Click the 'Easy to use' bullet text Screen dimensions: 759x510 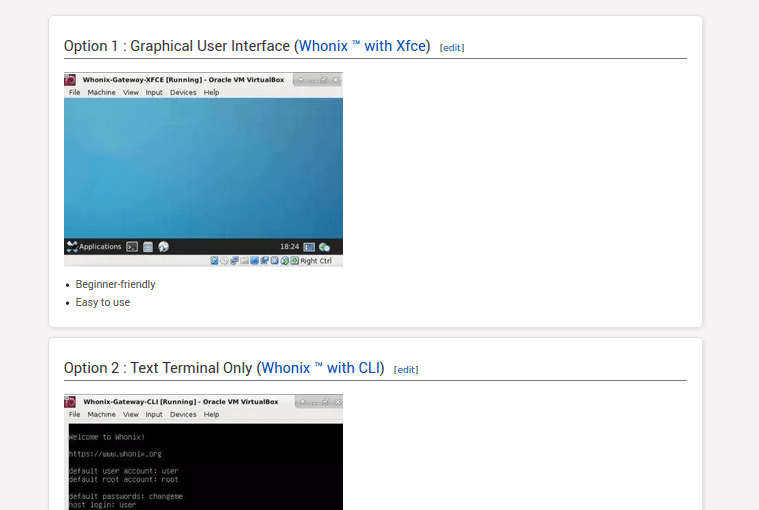click(x=103, y=302)
